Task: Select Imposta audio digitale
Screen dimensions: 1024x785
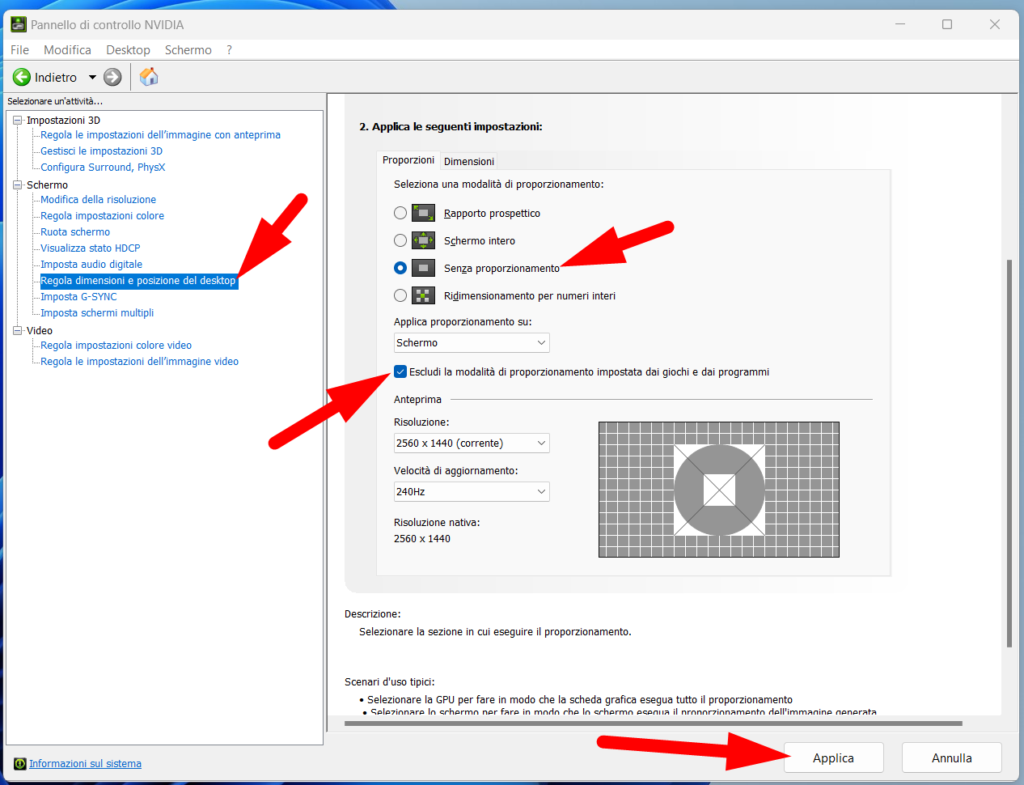Action: (x=91, y=264)
